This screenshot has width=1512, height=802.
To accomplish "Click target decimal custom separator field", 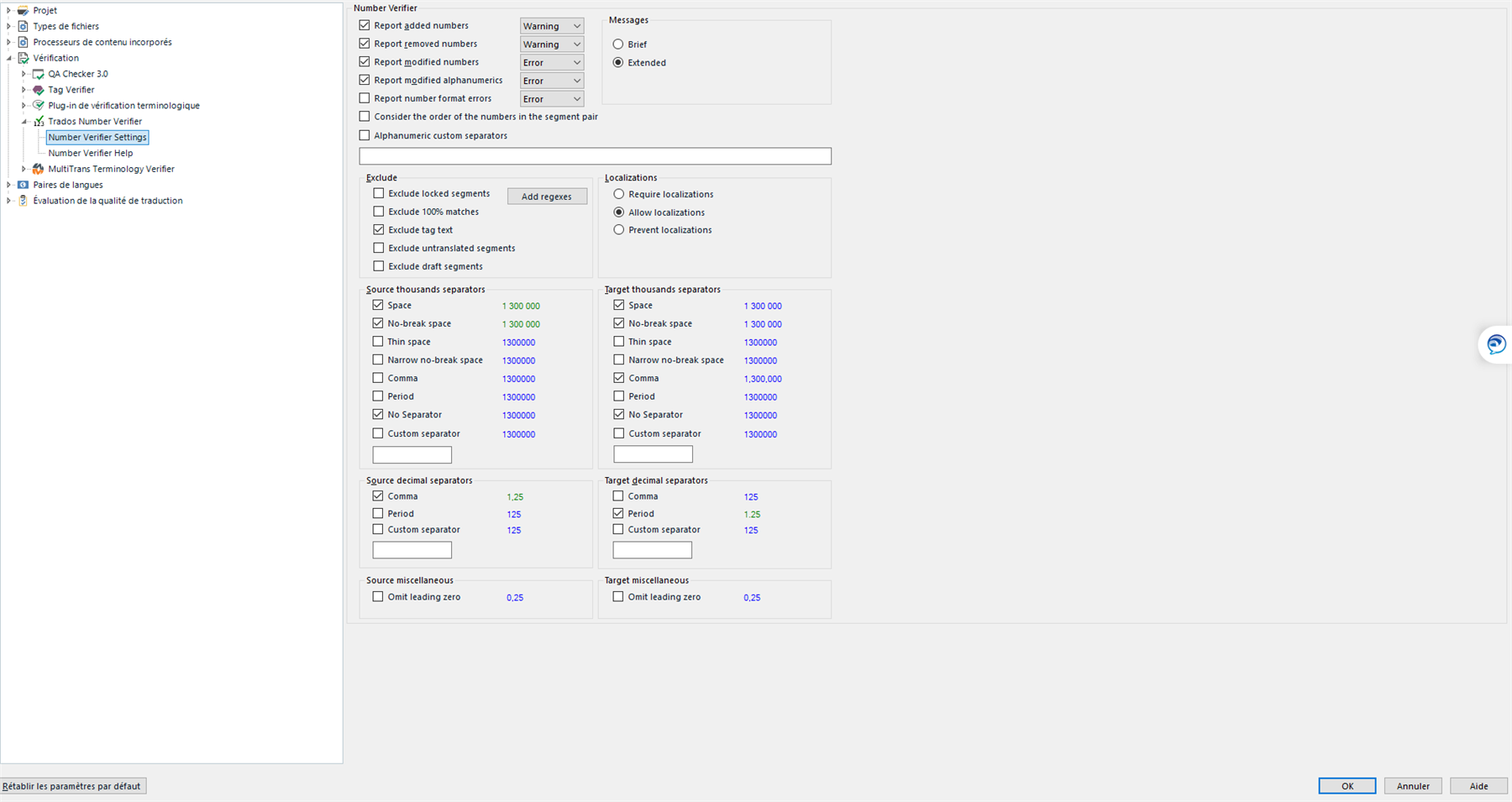I will point(653,550).
